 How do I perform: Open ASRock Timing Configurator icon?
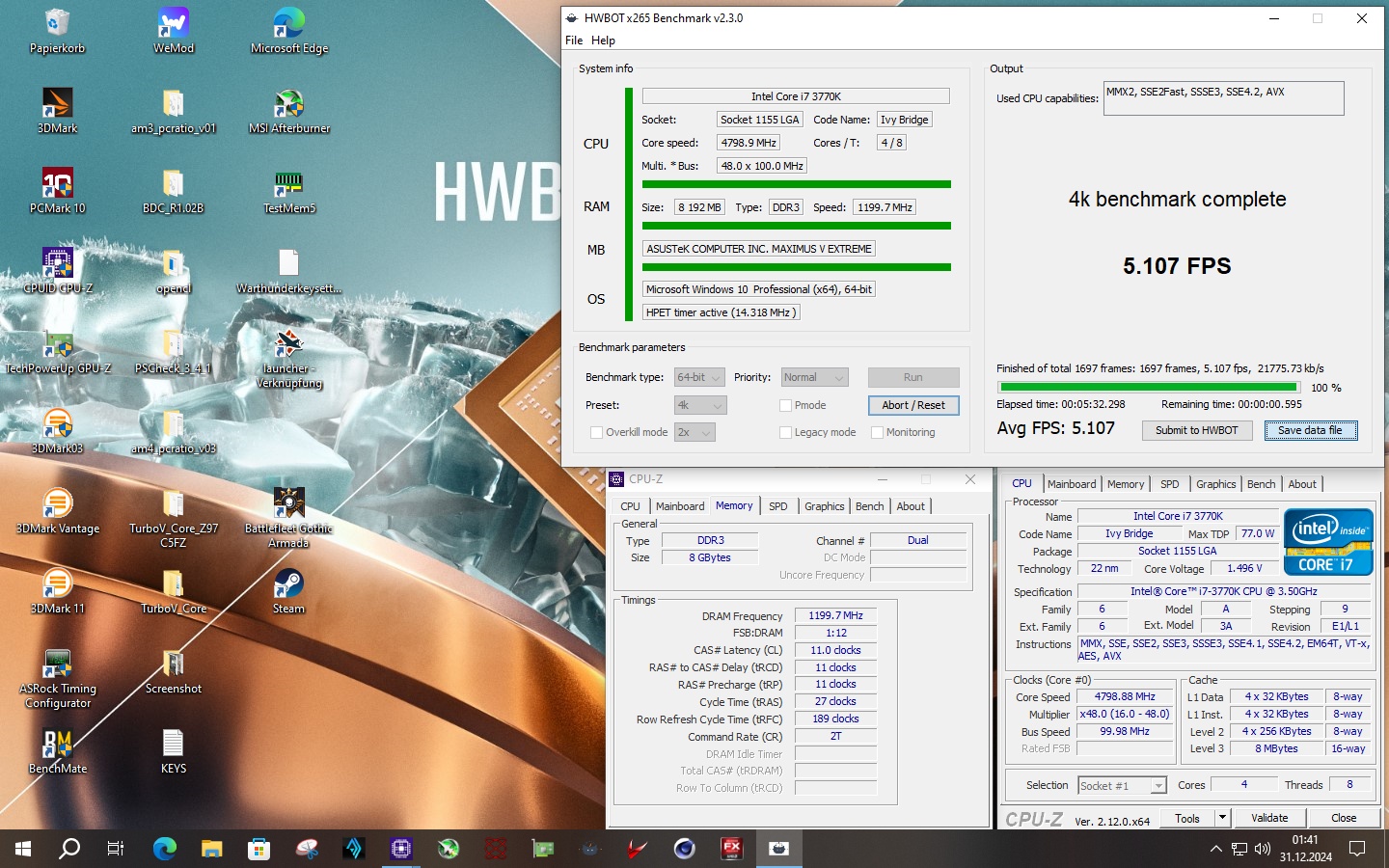57,678
